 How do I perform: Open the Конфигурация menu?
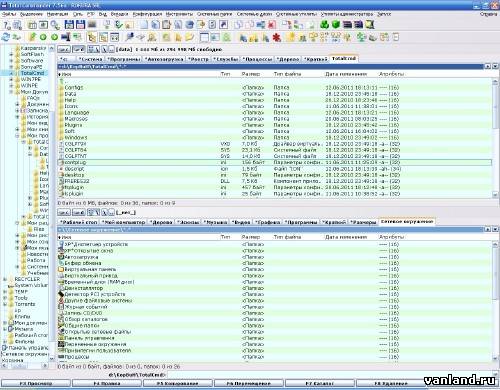point(147,14)
